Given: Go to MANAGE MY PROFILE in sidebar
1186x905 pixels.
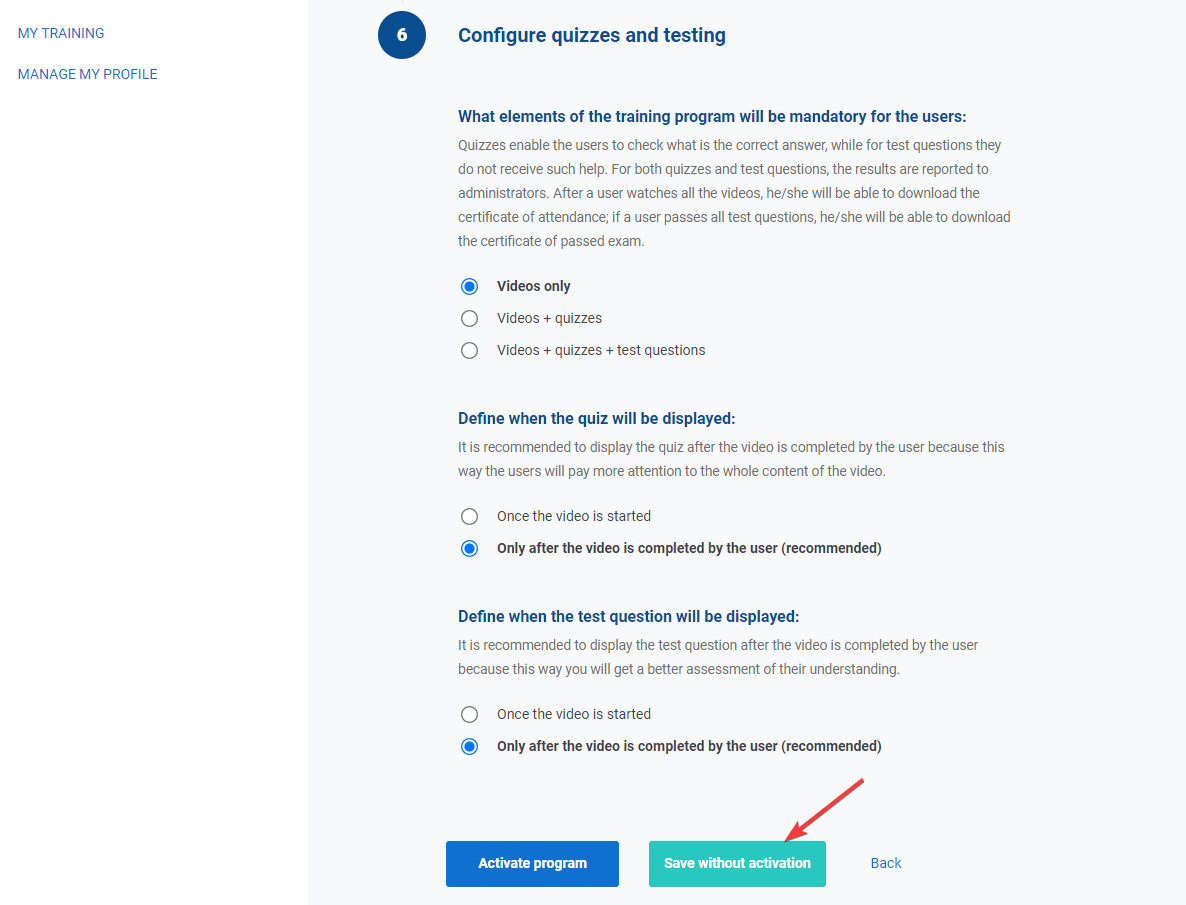Looking at the screenshot, I should pyautogui.click(x=88, y=74).
